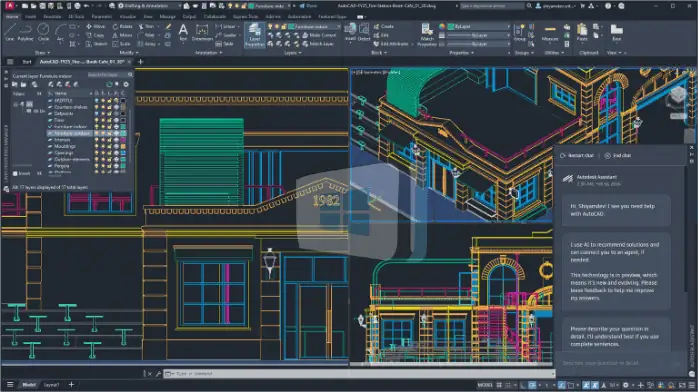Switch to the Home ribbon tab
The width and height of the screenshot is (698, 392).
[12, 16]
